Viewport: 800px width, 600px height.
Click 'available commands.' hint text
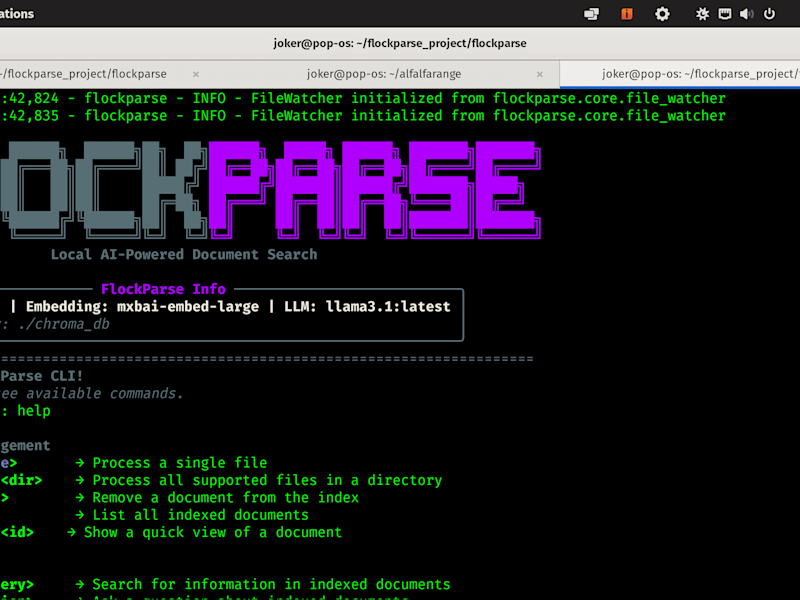[105, 393]
